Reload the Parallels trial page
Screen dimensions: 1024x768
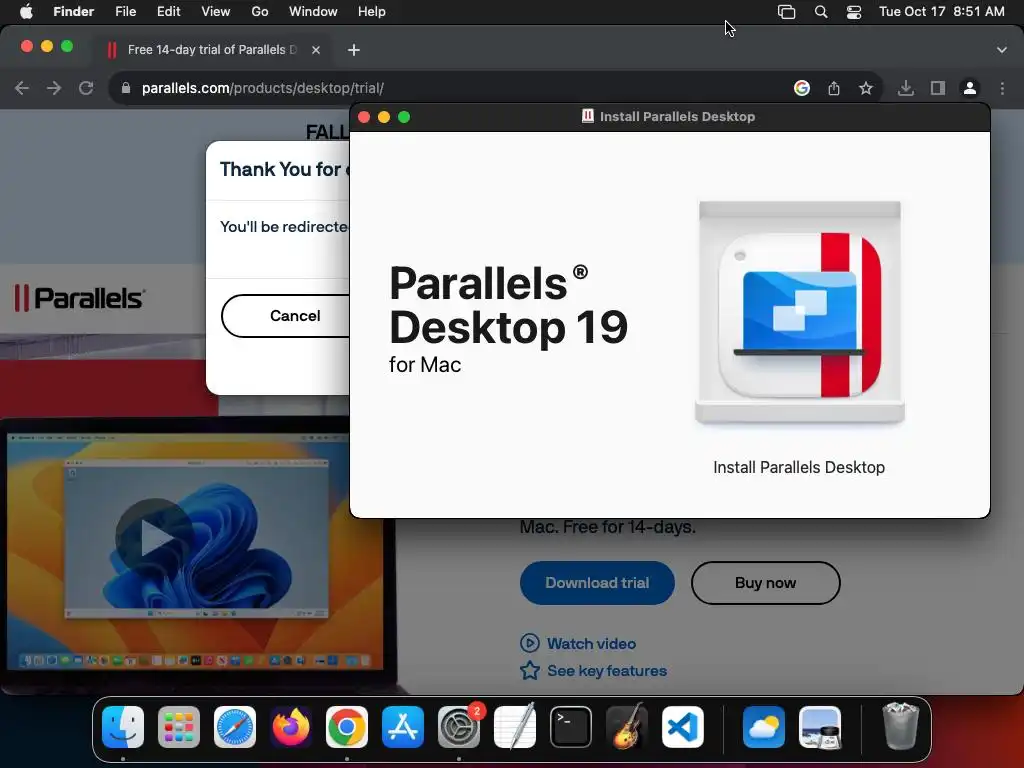coord(86,88)
